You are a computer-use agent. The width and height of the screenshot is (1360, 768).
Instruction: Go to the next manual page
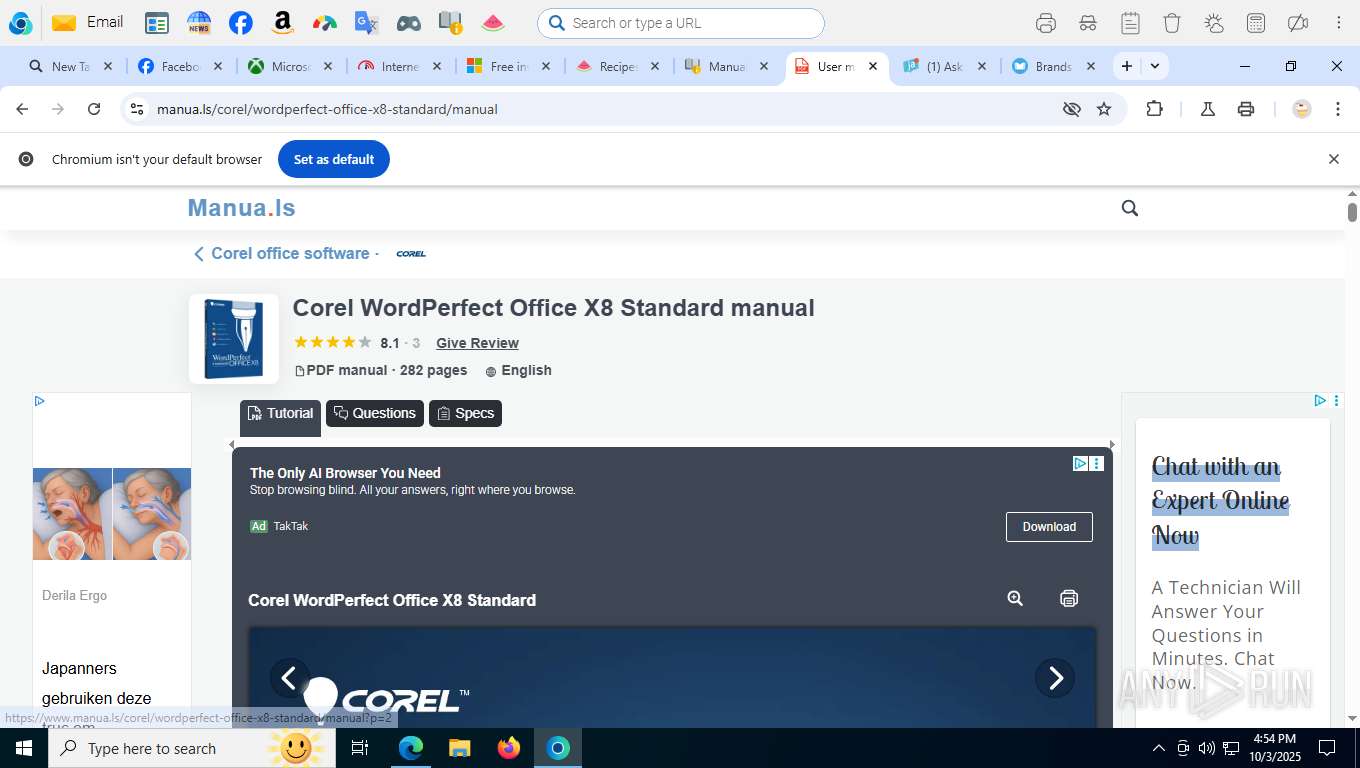(x=1055, y=678)
